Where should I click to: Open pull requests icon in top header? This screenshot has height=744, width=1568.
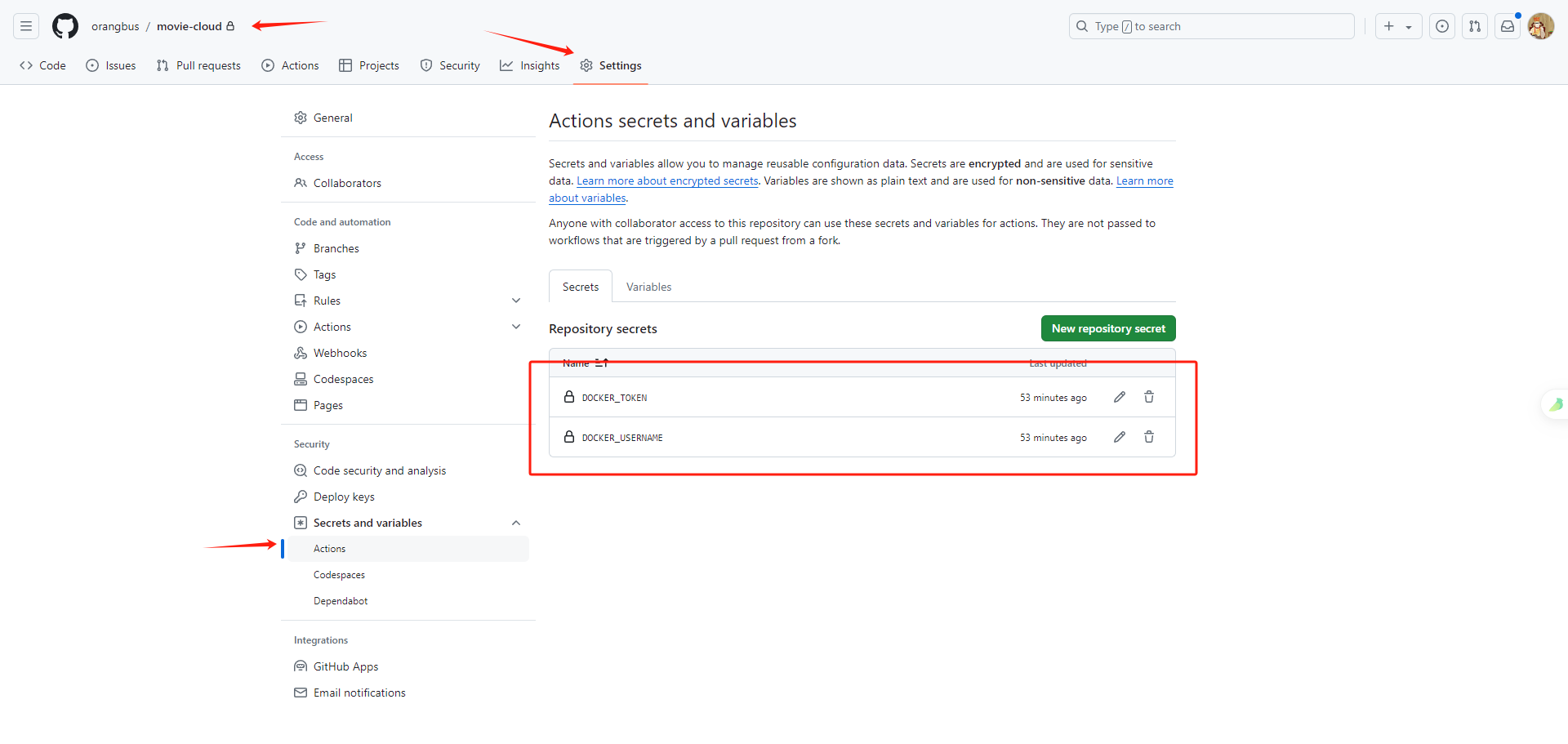tap(1475, 26)
